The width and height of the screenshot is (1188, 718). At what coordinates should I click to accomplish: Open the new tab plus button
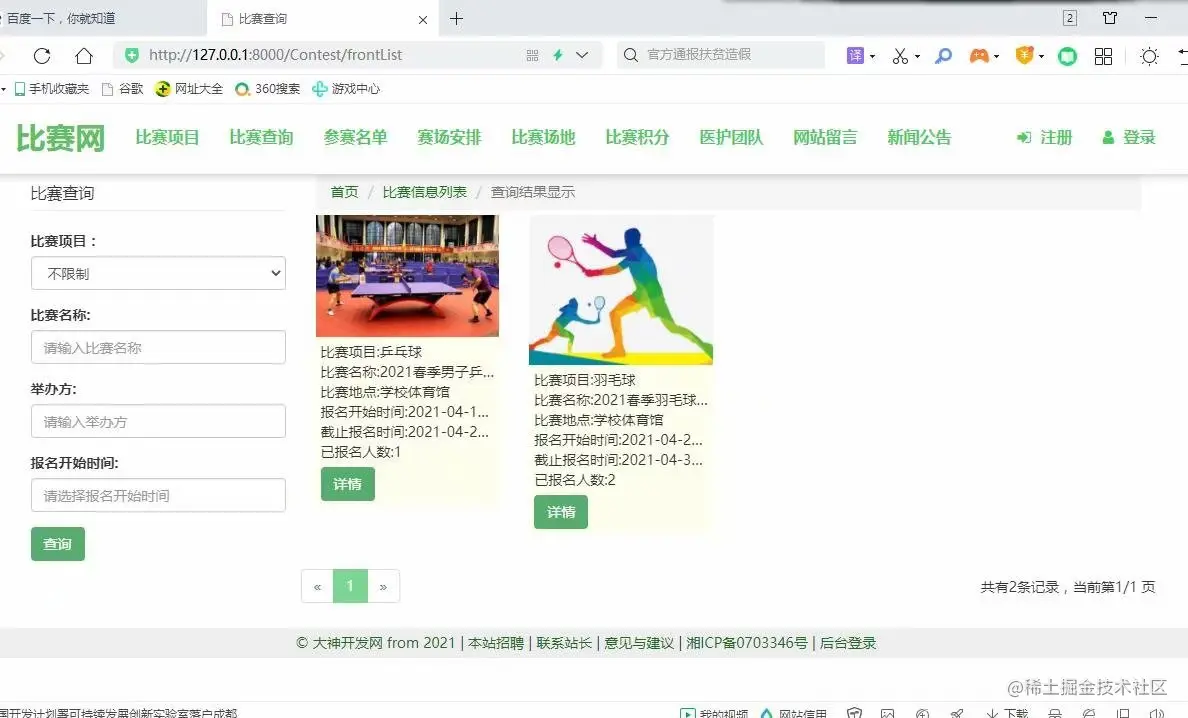(x=456, y=19)
